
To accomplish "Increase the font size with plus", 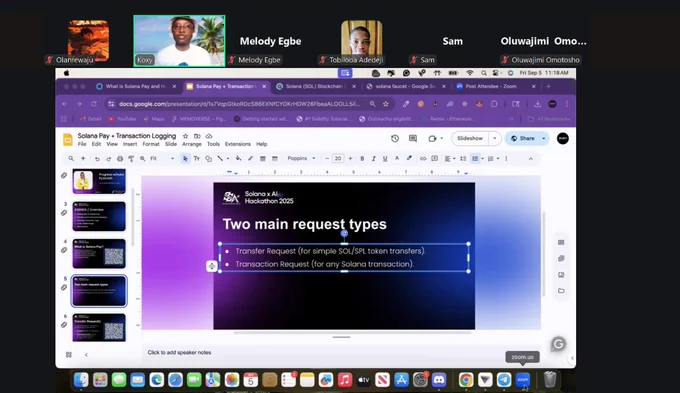I will click(350, 159).
